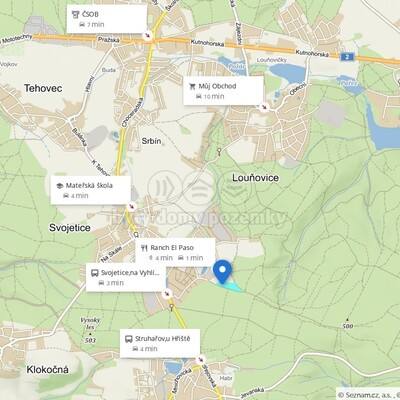Click the Louňovice town label
The height and width of the screenshot is (400, 400).
255,178
